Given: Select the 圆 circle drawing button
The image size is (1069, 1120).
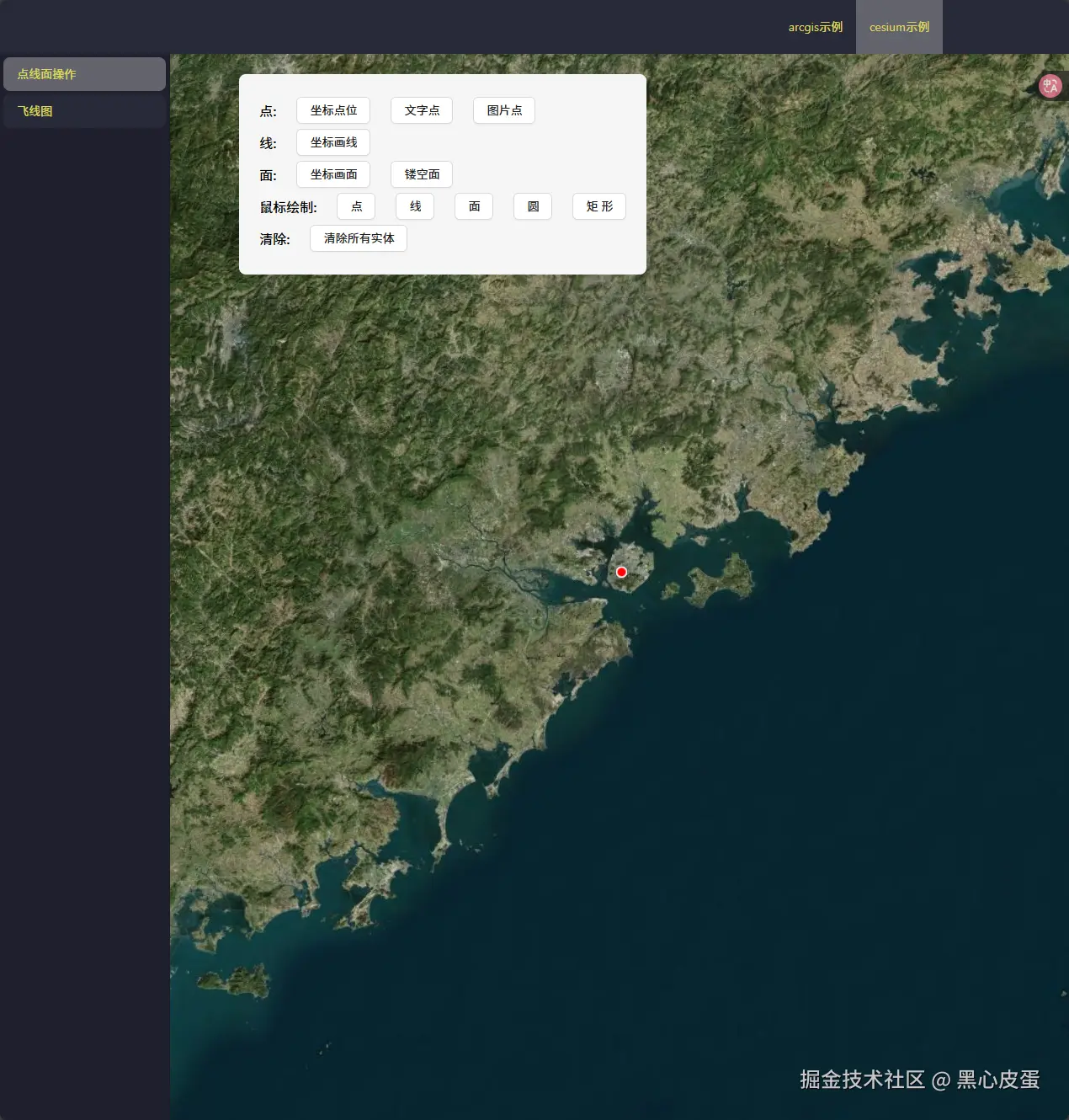Looking at the screenshot, I should coord(533,206).
